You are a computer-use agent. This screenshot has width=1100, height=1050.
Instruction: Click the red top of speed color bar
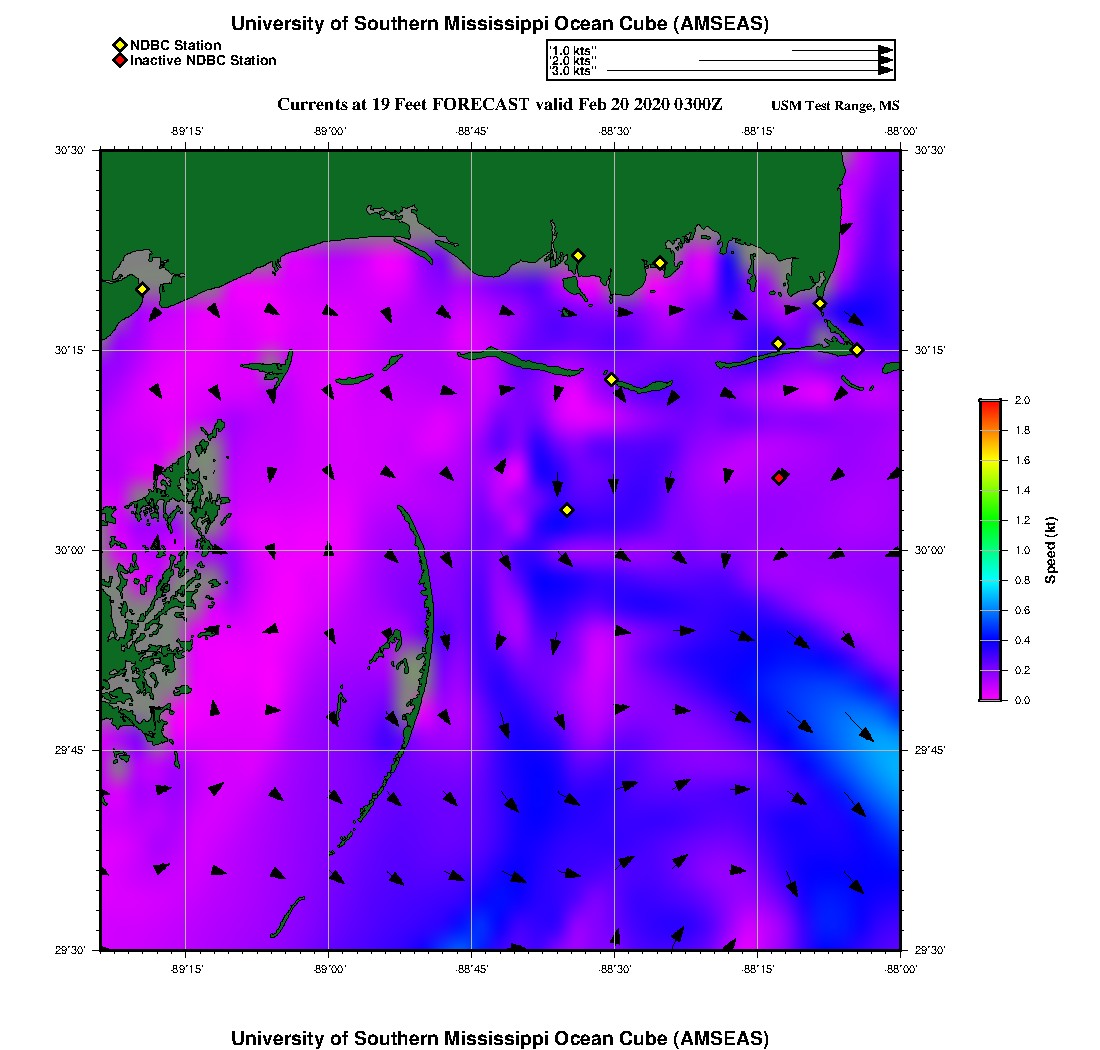pos(989,404)
